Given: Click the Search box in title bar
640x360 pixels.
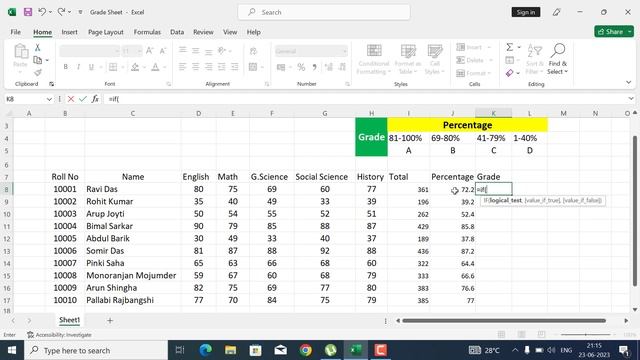Looking at the screenshot, I should [324, 12].
